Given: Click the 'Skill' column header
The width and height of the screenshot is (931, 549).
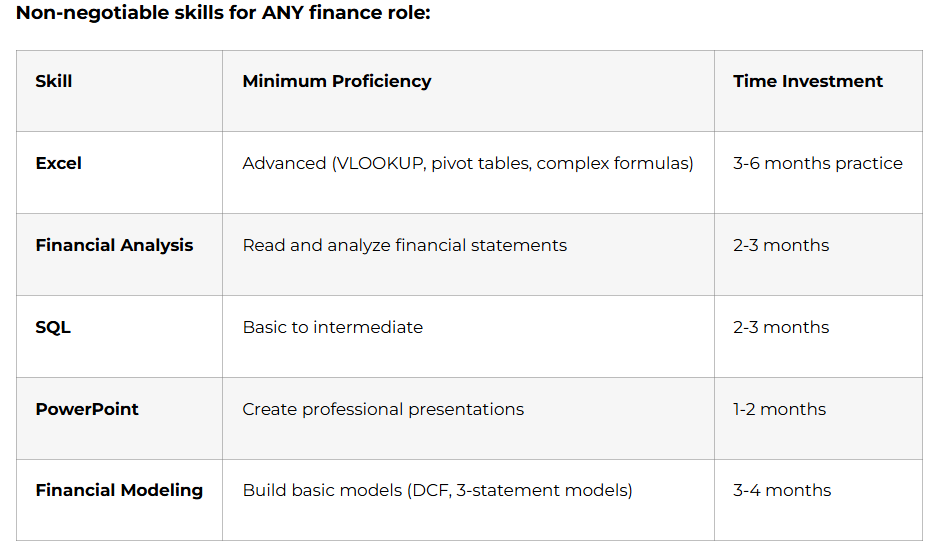Looking at the screenshot, I should pyautogui.click(x=54, y=82).
